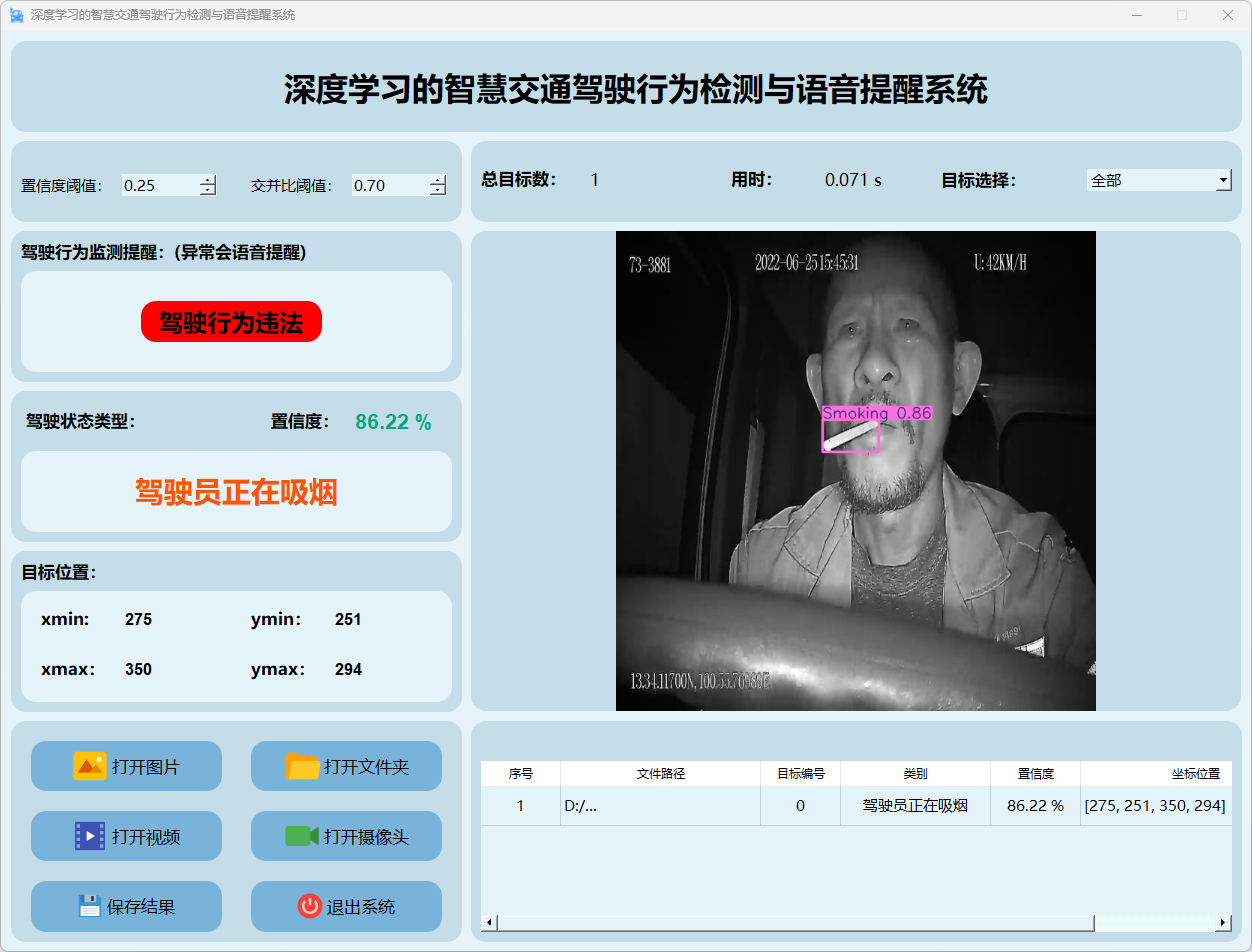Click the floppy disk icon on 保存结果
Screen dimensions: 1252x952
pos(90,906)
